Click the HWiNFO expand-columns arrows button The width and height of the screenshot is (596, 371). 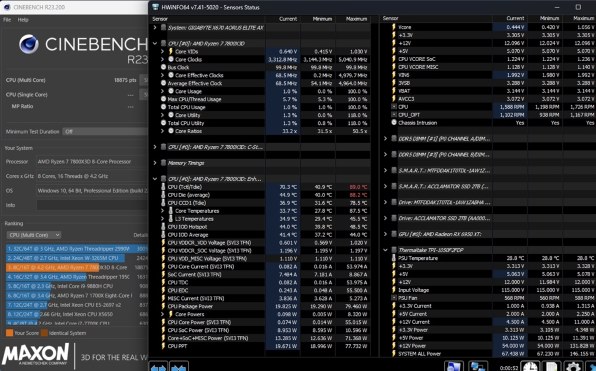point(159,366)
